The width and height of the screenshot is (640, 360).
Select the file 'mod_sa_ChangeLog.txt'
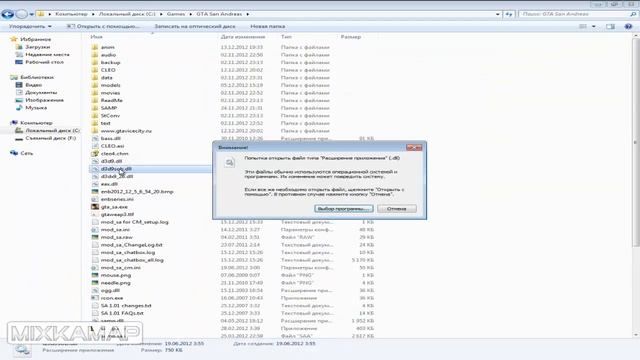click(x=131, y=245)
